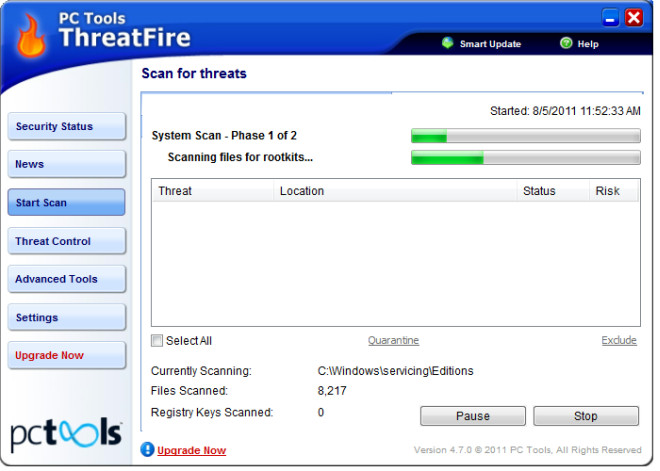The height and width of the screenshot is (471, 660).
Task: Open the Security Status section
Action: [x=67, y=126]
